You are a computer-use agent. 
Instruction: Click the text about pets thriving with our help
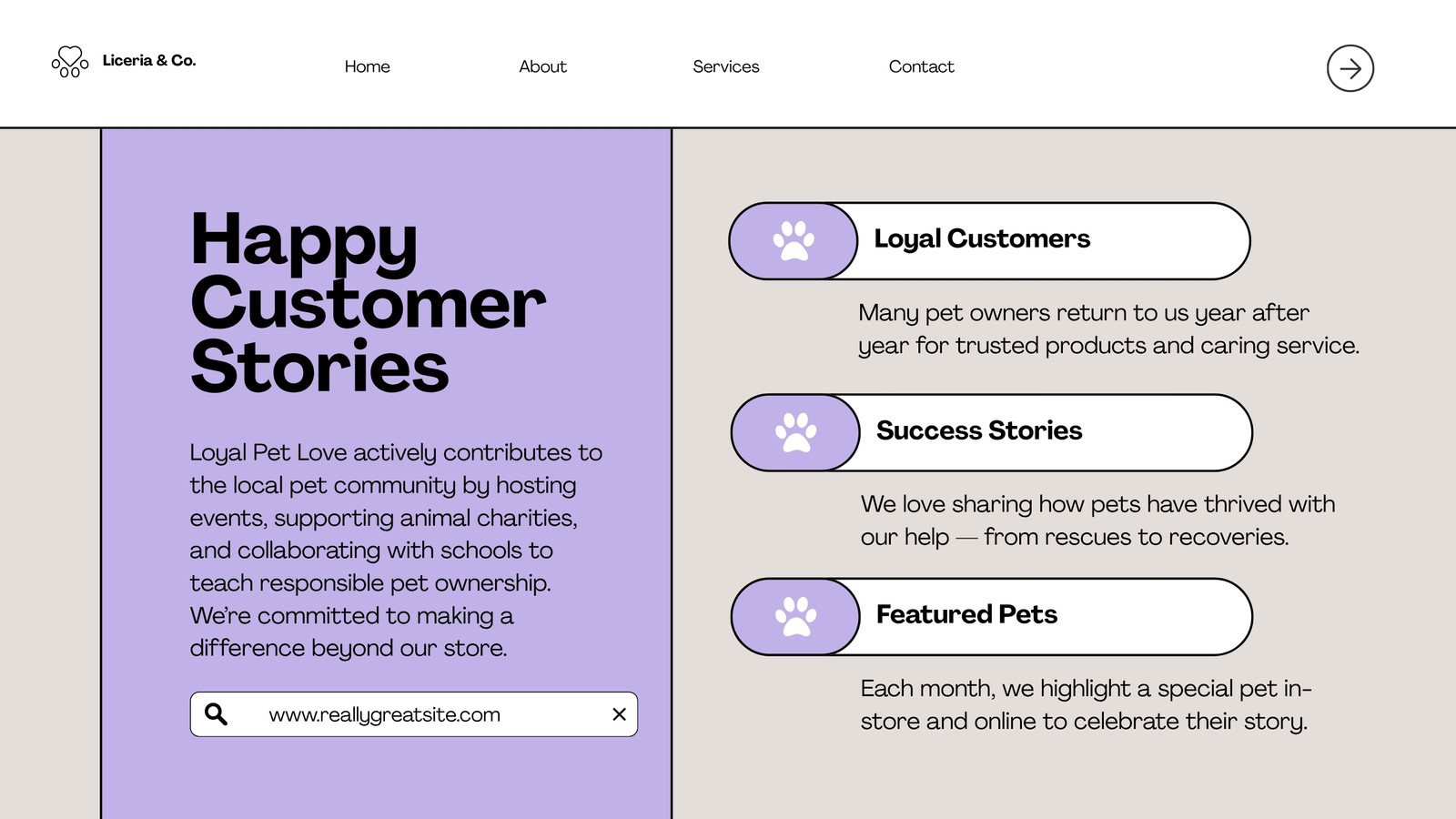(x=1097, y=521)
